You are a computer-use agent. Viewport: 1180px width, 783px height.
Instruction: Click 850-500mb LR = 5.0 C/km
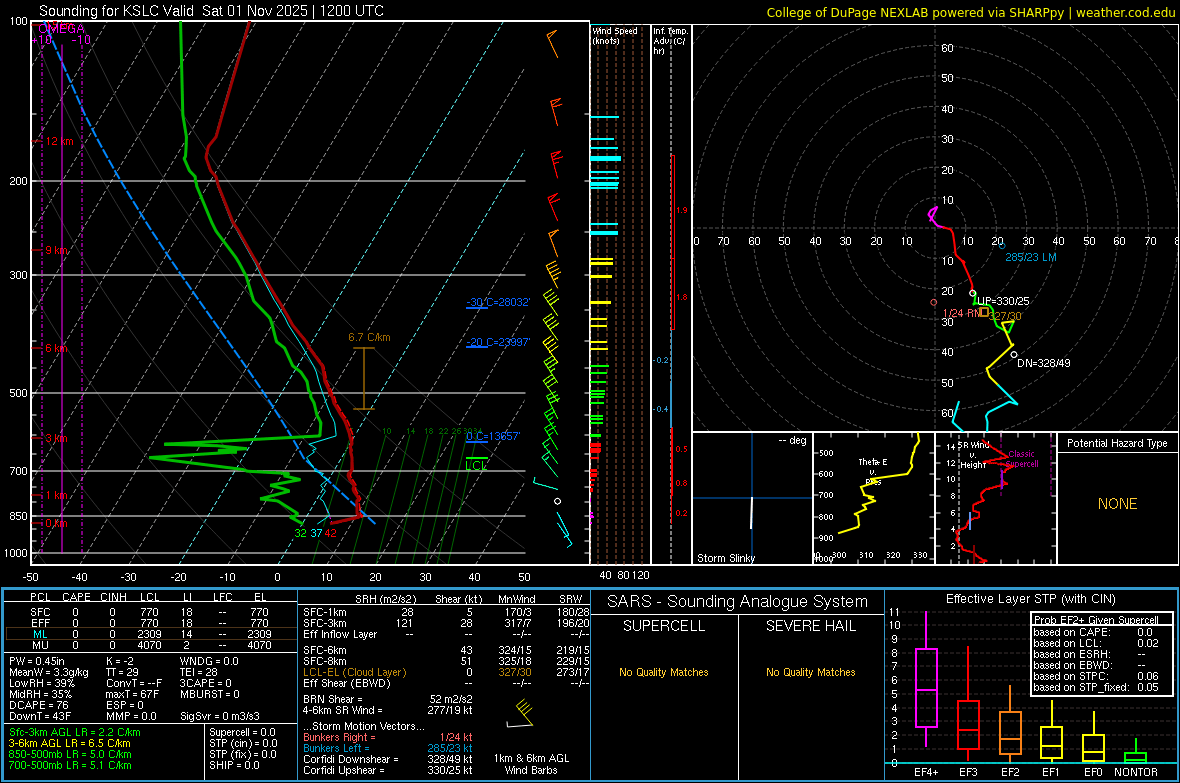(x=70, y=754)
